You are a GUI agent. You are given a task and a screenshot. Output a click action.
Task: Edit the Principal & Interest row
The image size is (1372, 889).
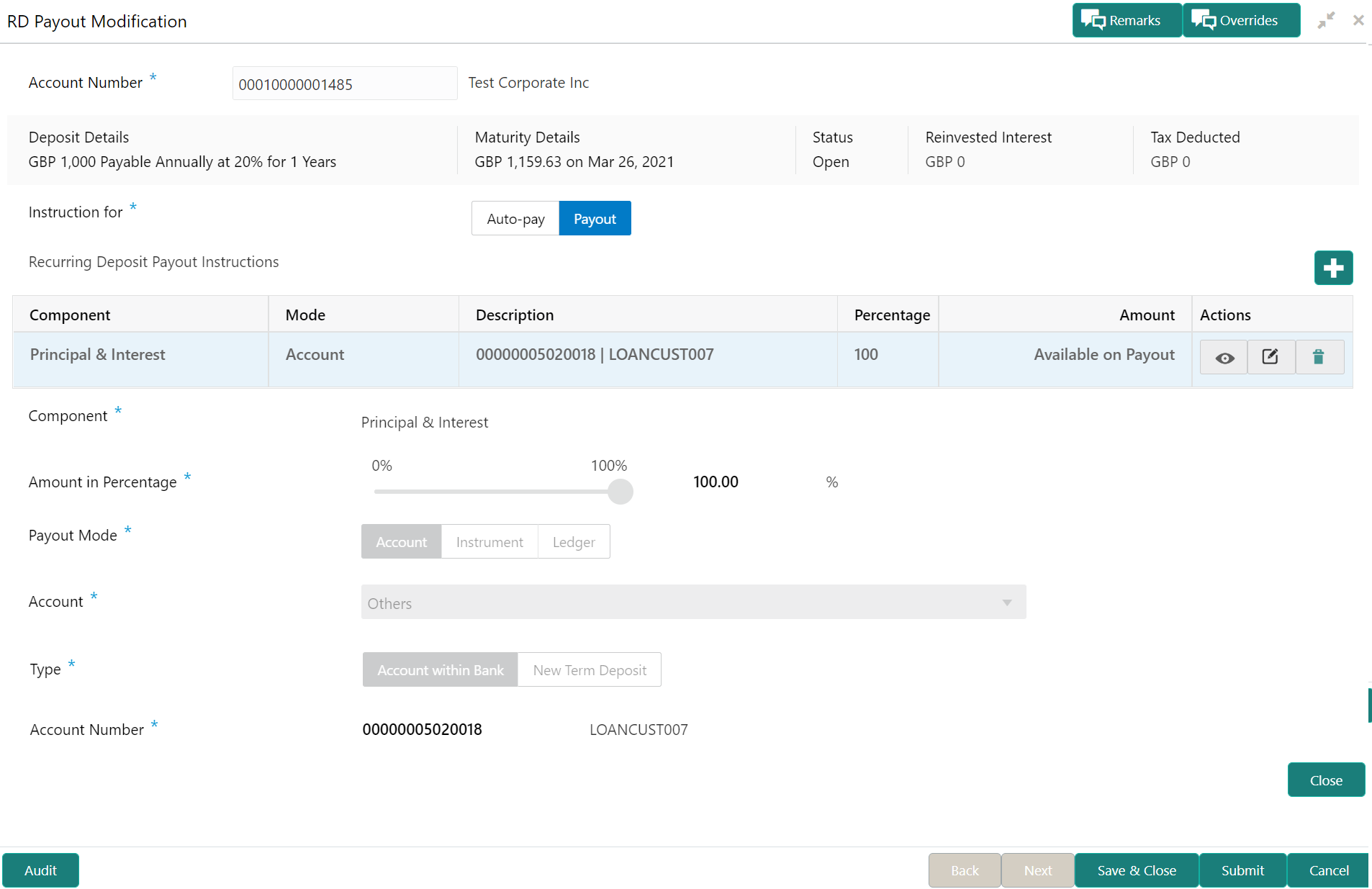click(x=1271, y=357)
